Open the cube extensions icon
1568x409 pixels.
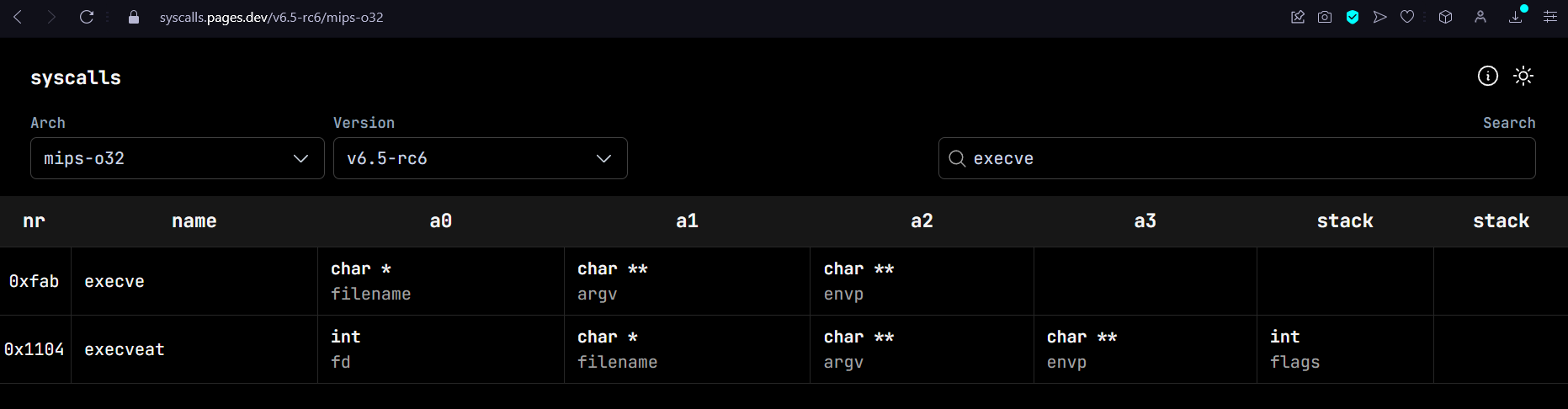point(1445,17)
